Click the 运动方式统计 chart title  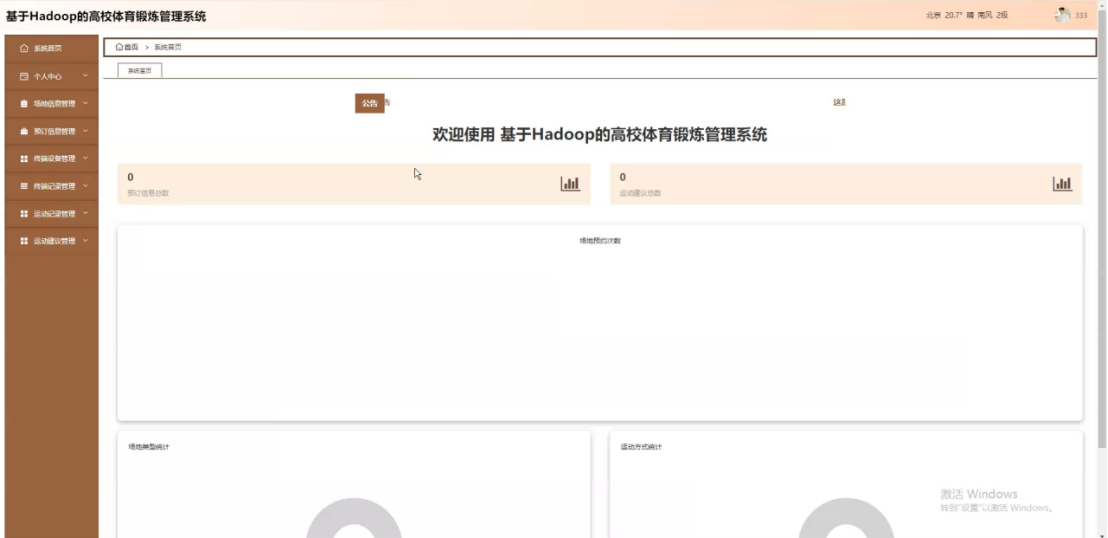click(x=641, y=447)
